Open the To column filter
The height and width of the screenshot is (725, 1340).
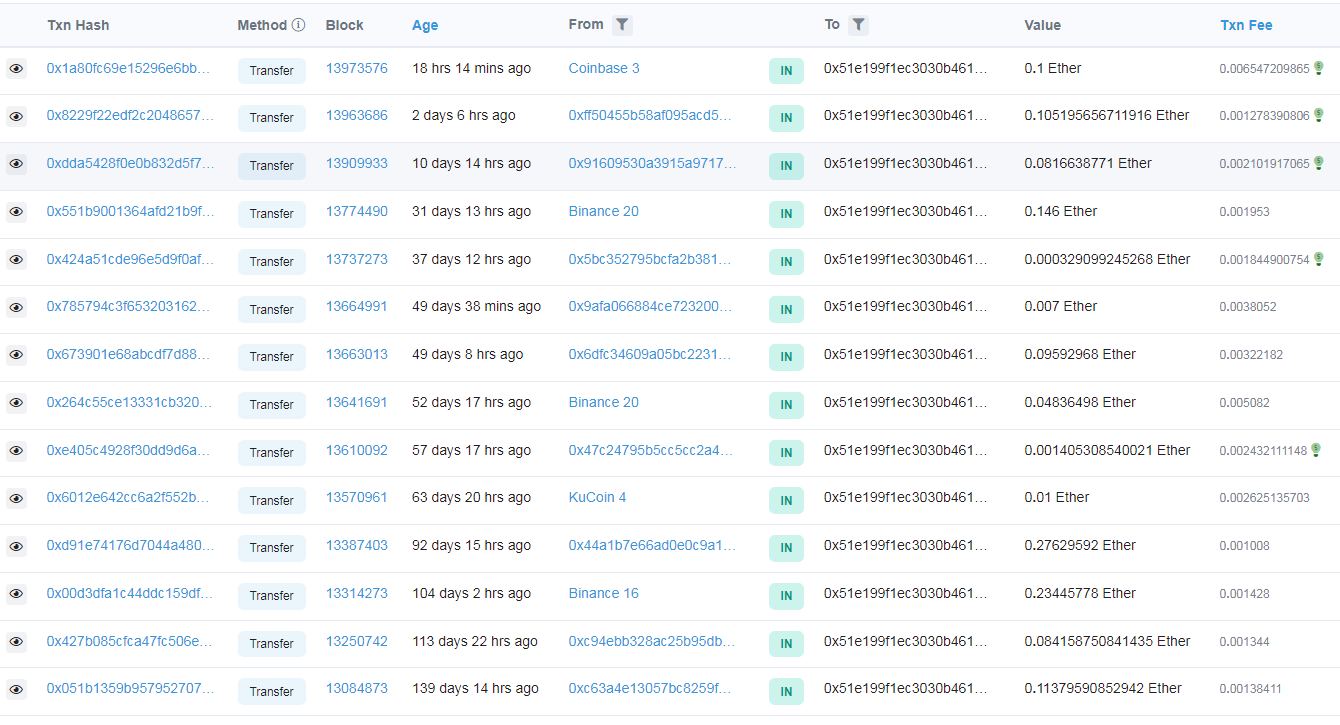click(x=858, y=25)
